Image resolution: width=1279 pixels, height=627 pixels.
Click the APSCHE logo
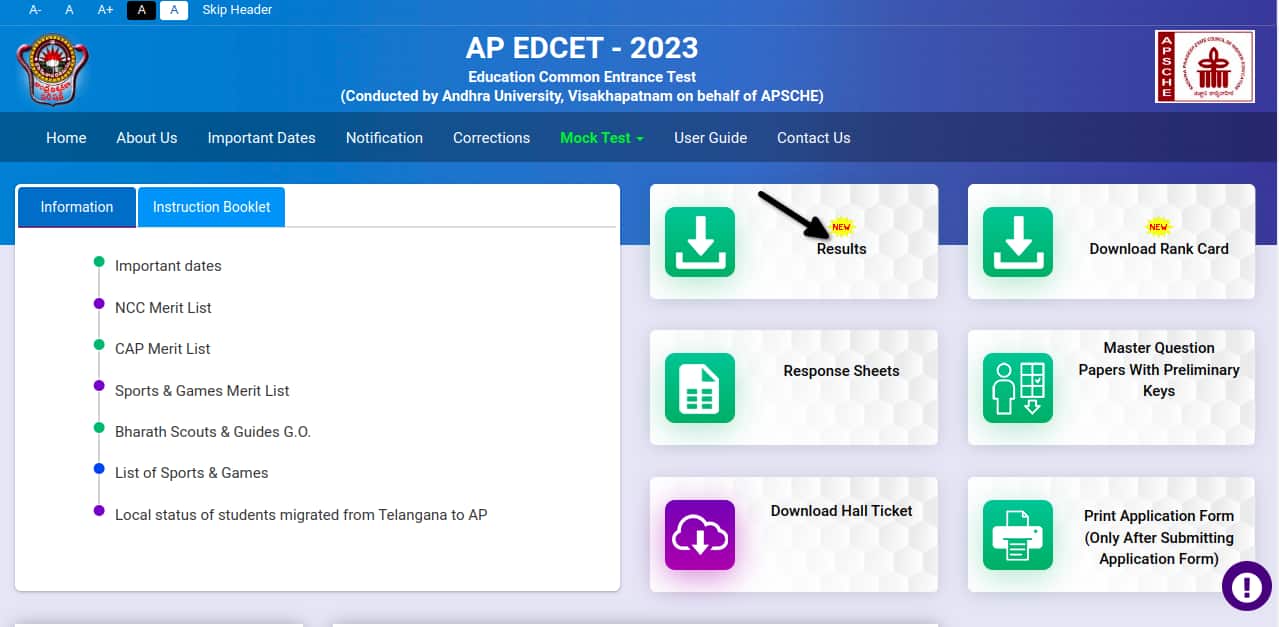click(1205, 66)
